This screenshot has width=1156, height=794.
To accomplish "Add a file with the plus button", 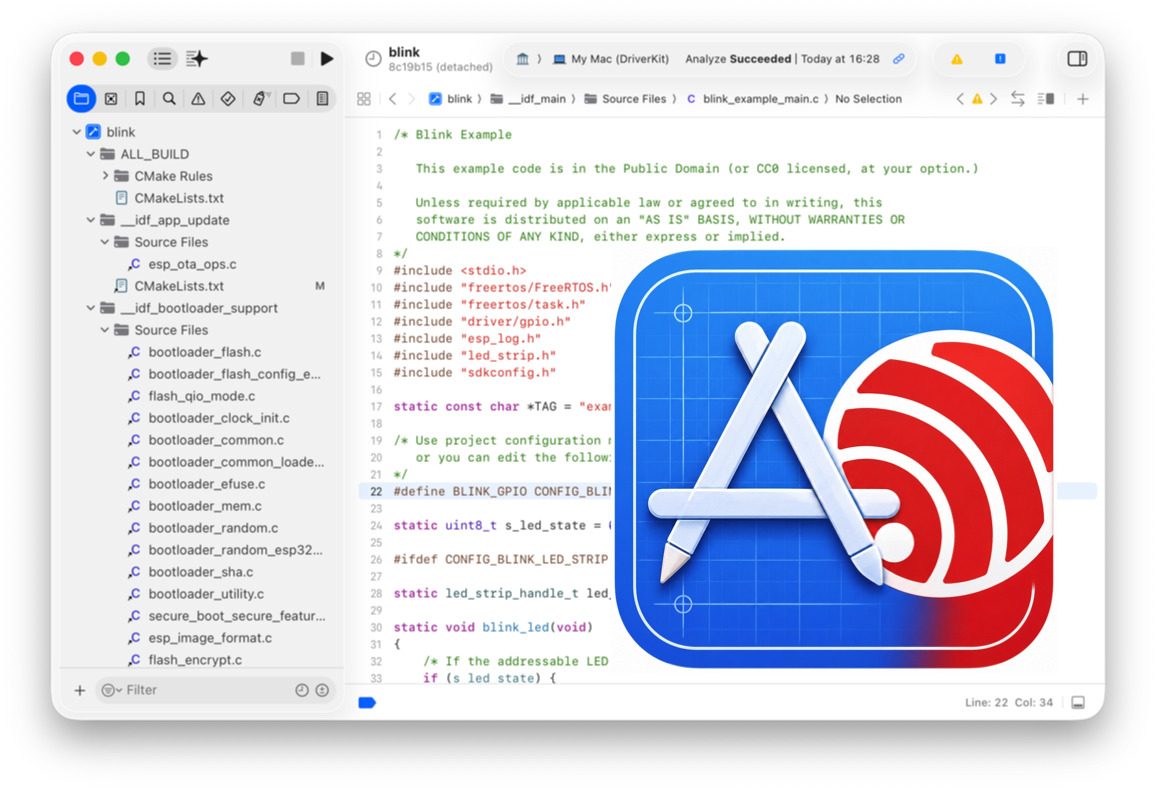I will pos(80,690).
